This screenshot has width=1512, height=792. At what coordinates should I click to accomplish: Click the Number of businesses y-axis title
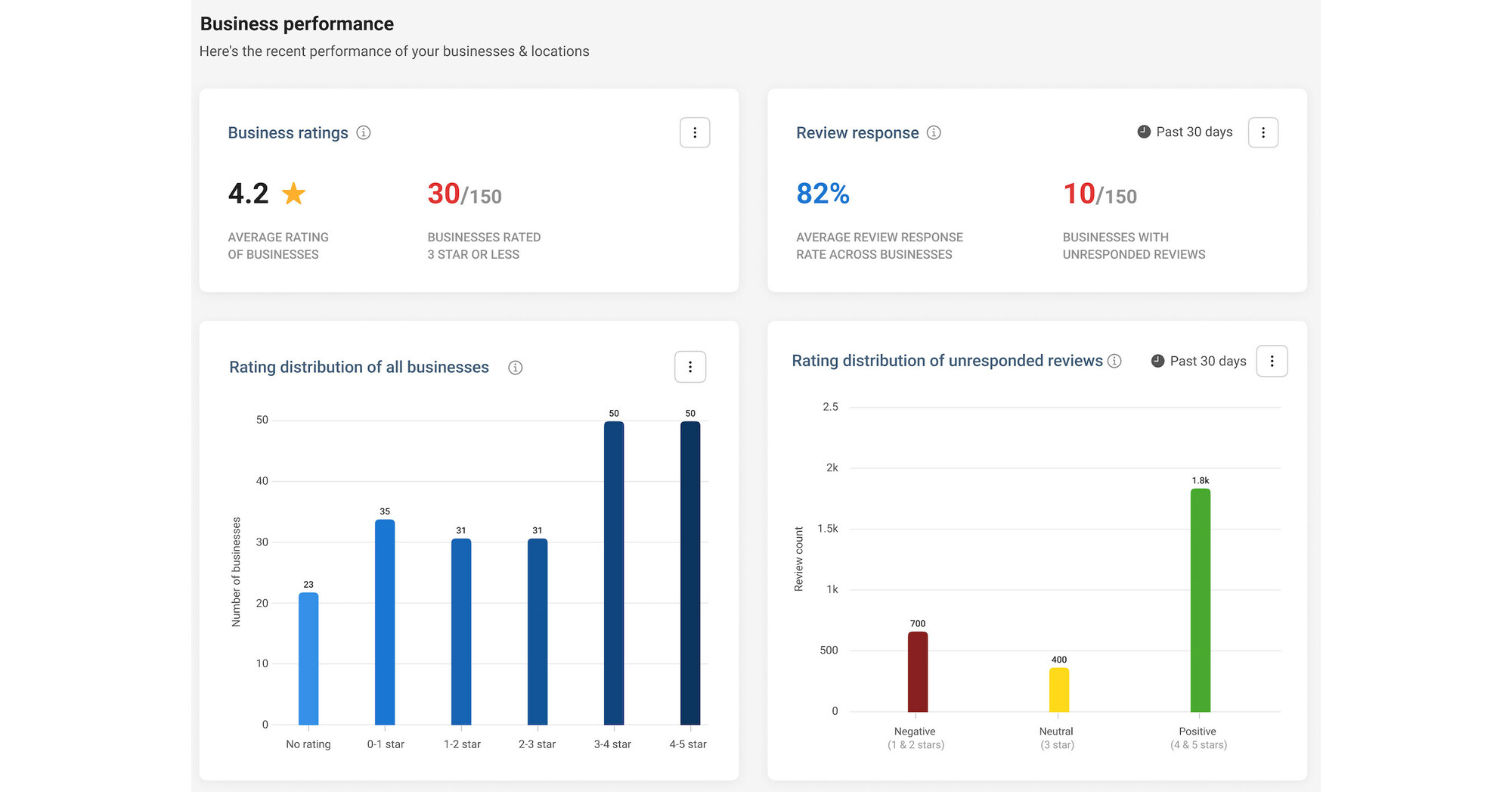236,572
